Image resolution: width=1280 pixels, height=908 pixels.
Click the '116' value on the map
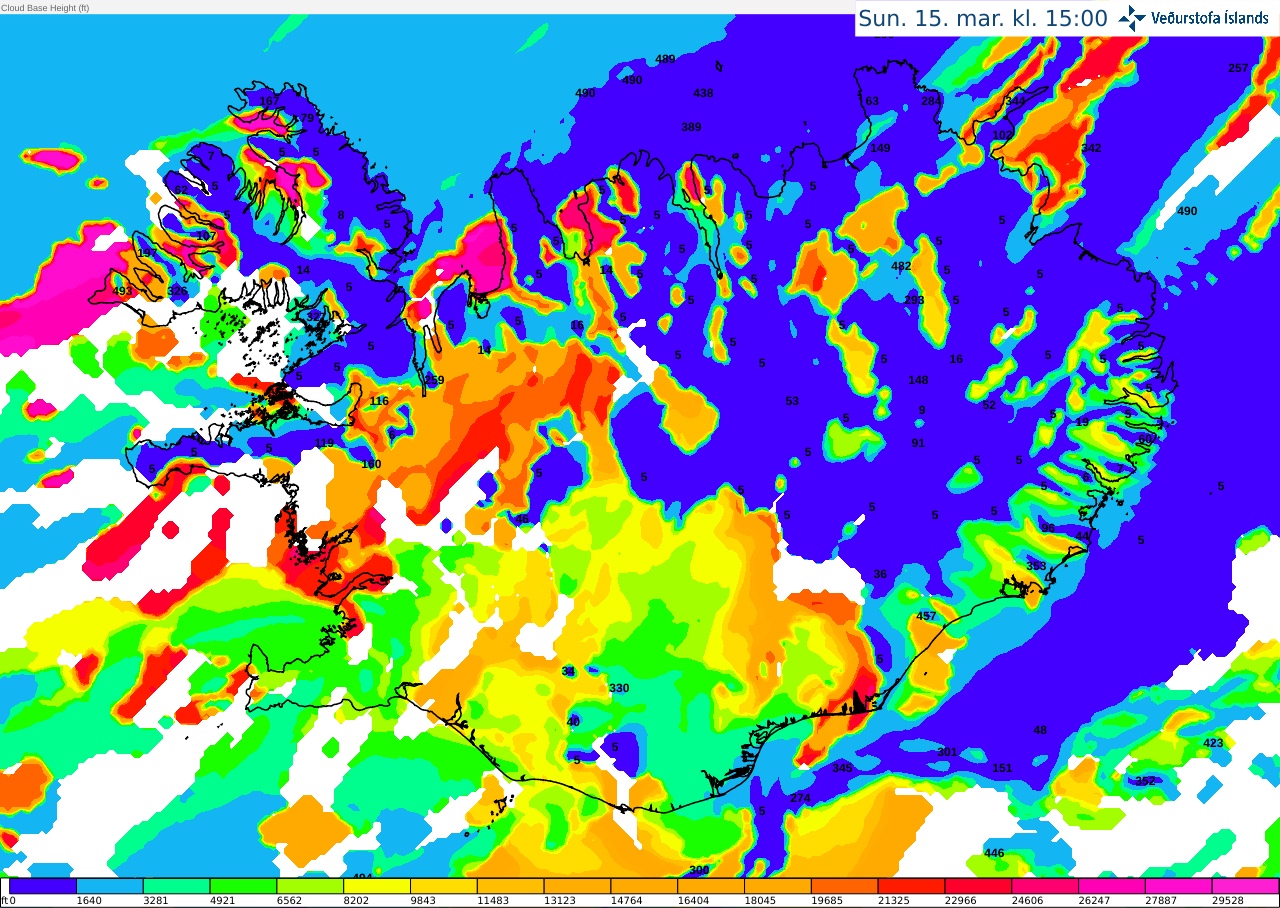(x=379, y=401)
